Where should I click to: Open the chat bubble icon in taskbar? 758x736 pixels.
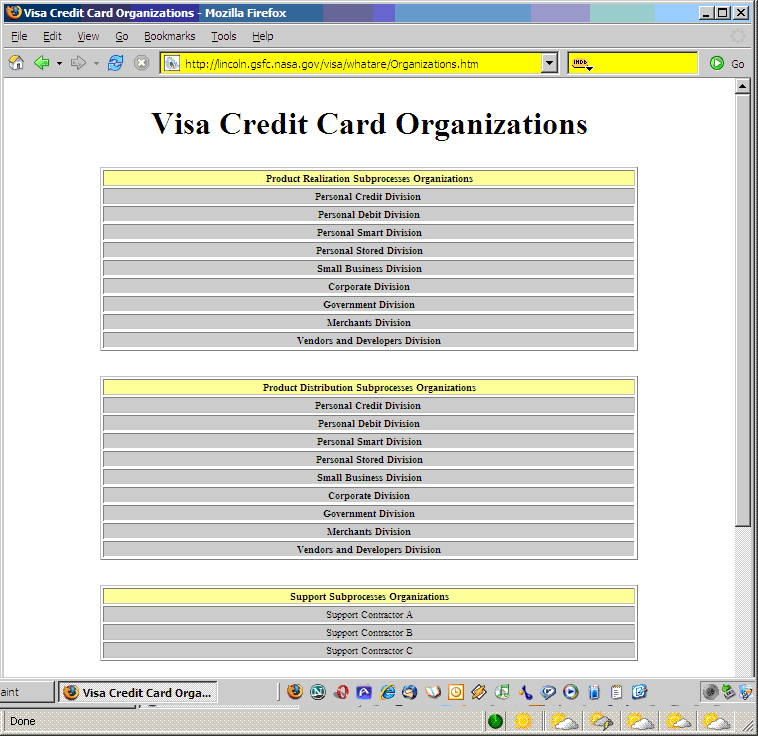coord(548,692)
